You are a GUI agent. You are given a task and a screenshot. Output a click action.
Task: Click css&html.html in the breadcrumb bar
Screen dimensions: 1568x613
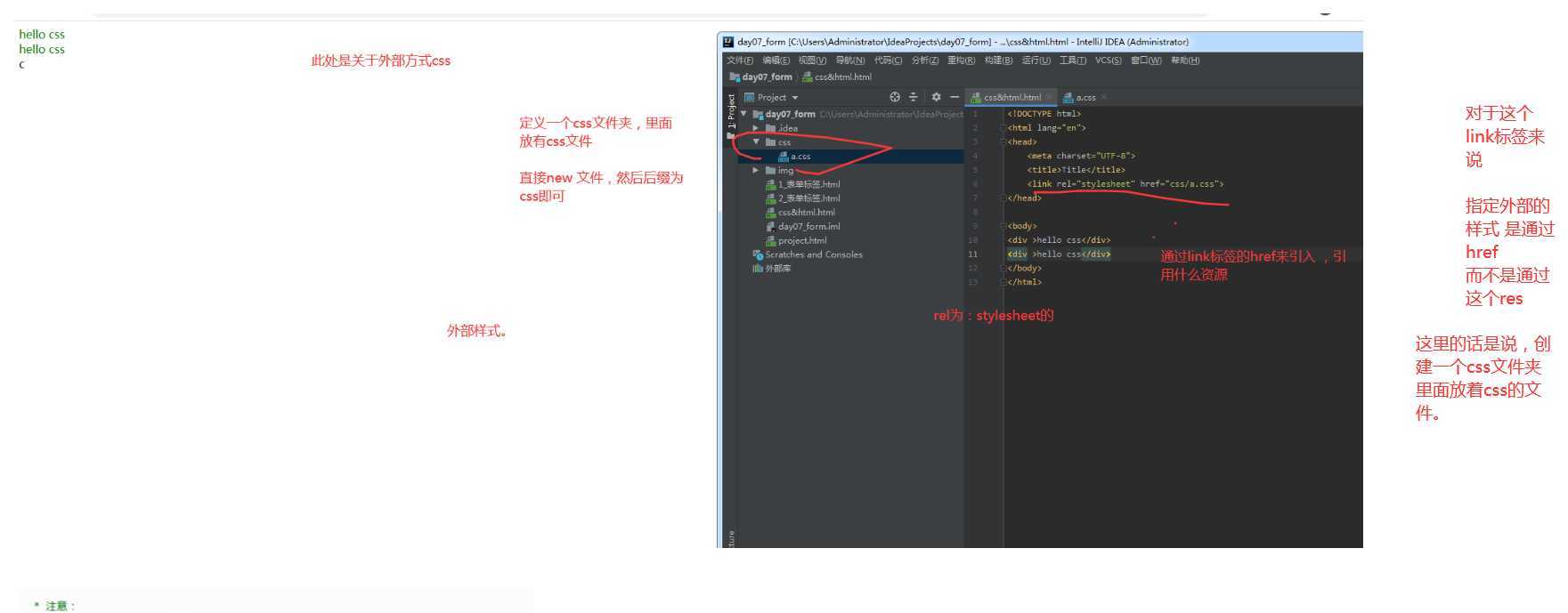coord(842,77)
